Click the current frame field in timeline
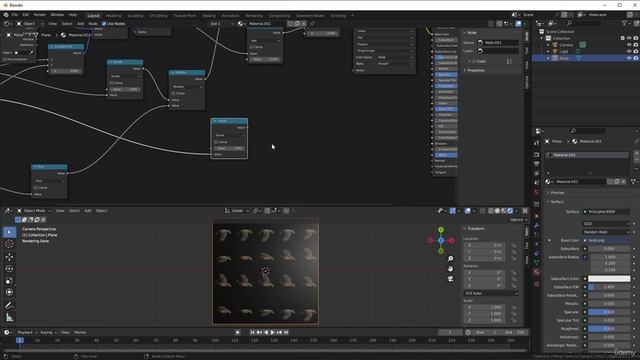 pyautogui.click(x=450, y=332)
